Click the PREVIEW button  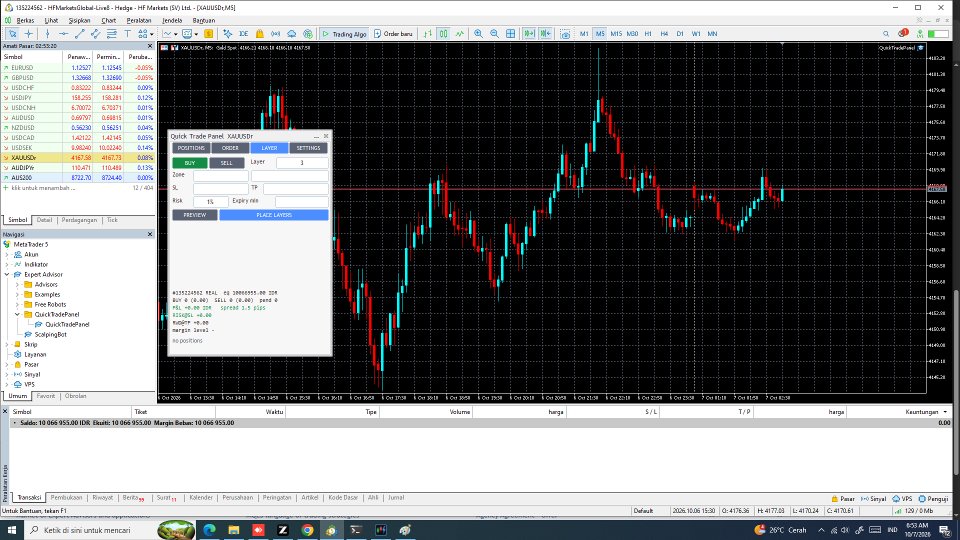point(195,215)
